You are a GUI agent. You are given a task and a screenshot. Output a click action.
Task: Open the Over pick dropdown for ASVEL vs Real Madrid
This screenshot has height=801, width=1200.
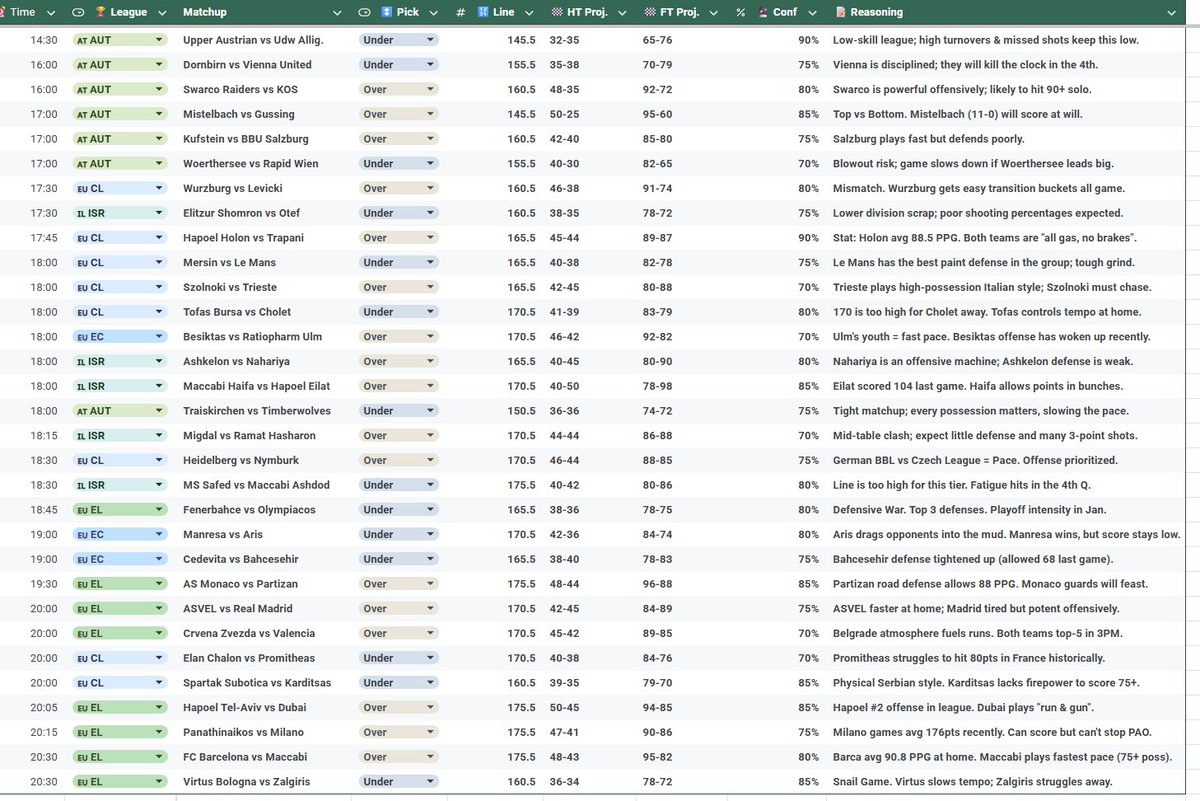click(x=431, y=608)
